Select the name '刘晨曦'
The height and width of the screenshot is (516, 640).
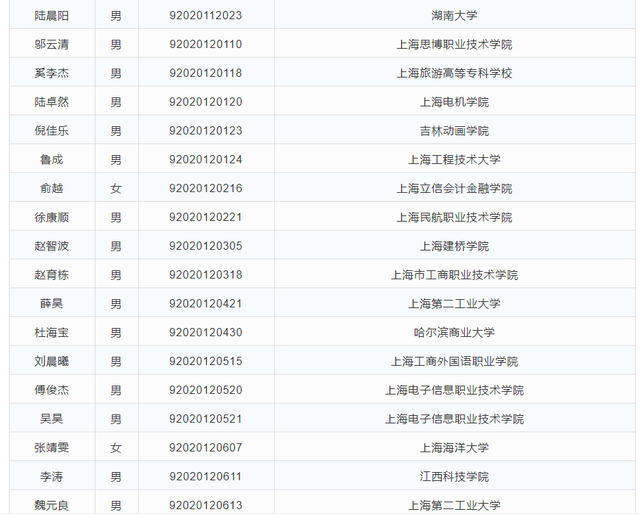pos(51,361)
